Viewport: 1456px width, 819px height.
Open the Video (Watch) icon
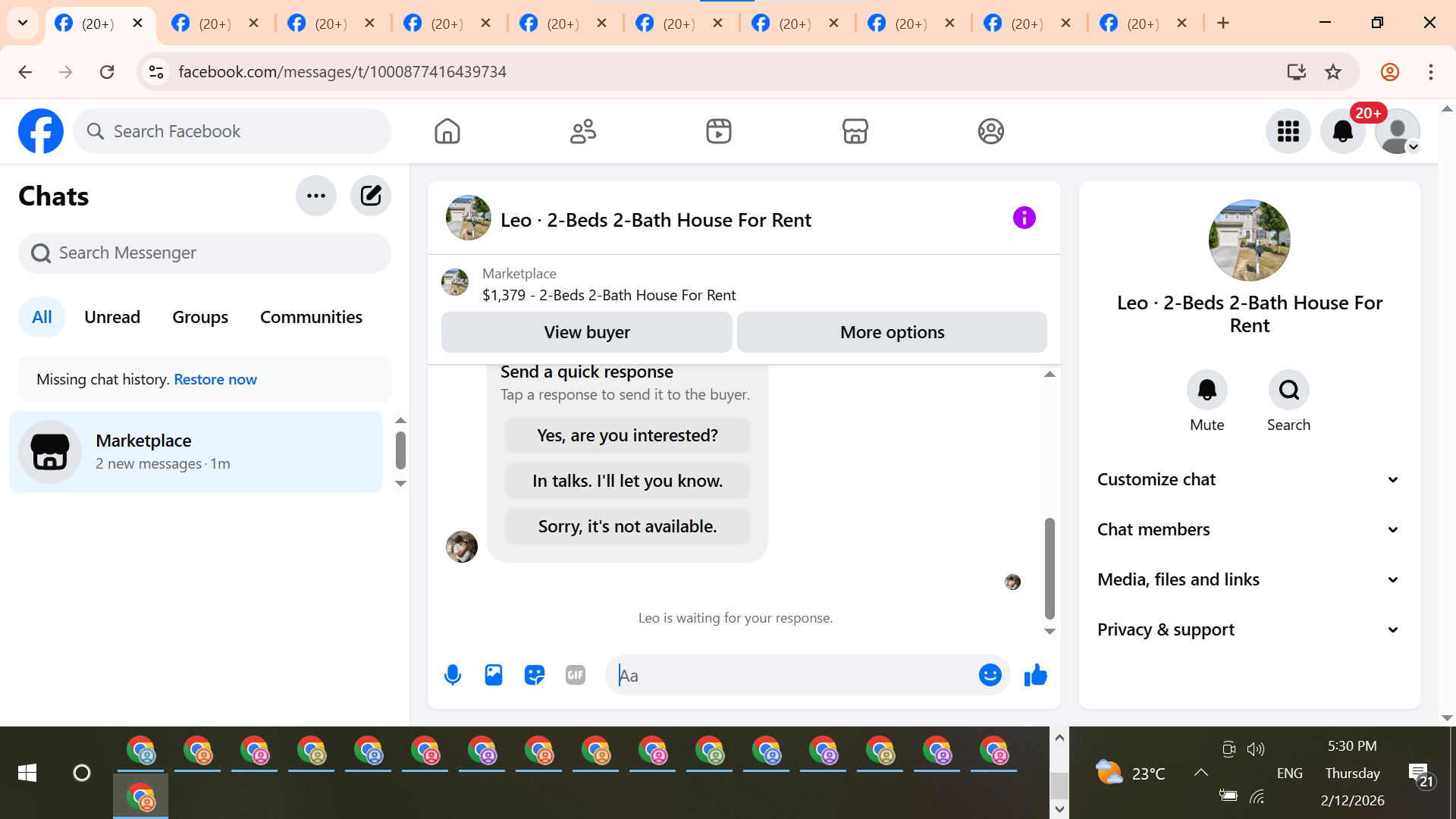click(x=719, y=131)
